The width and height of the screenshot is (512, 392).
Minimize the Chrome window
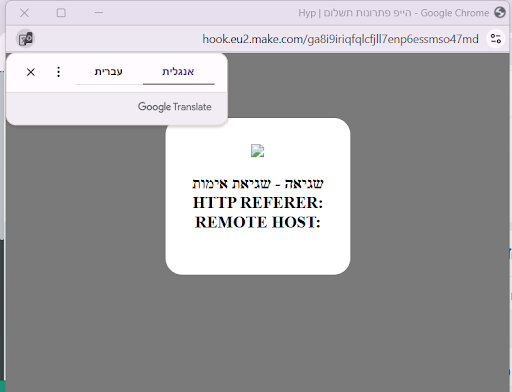click(x=99, y=13)
